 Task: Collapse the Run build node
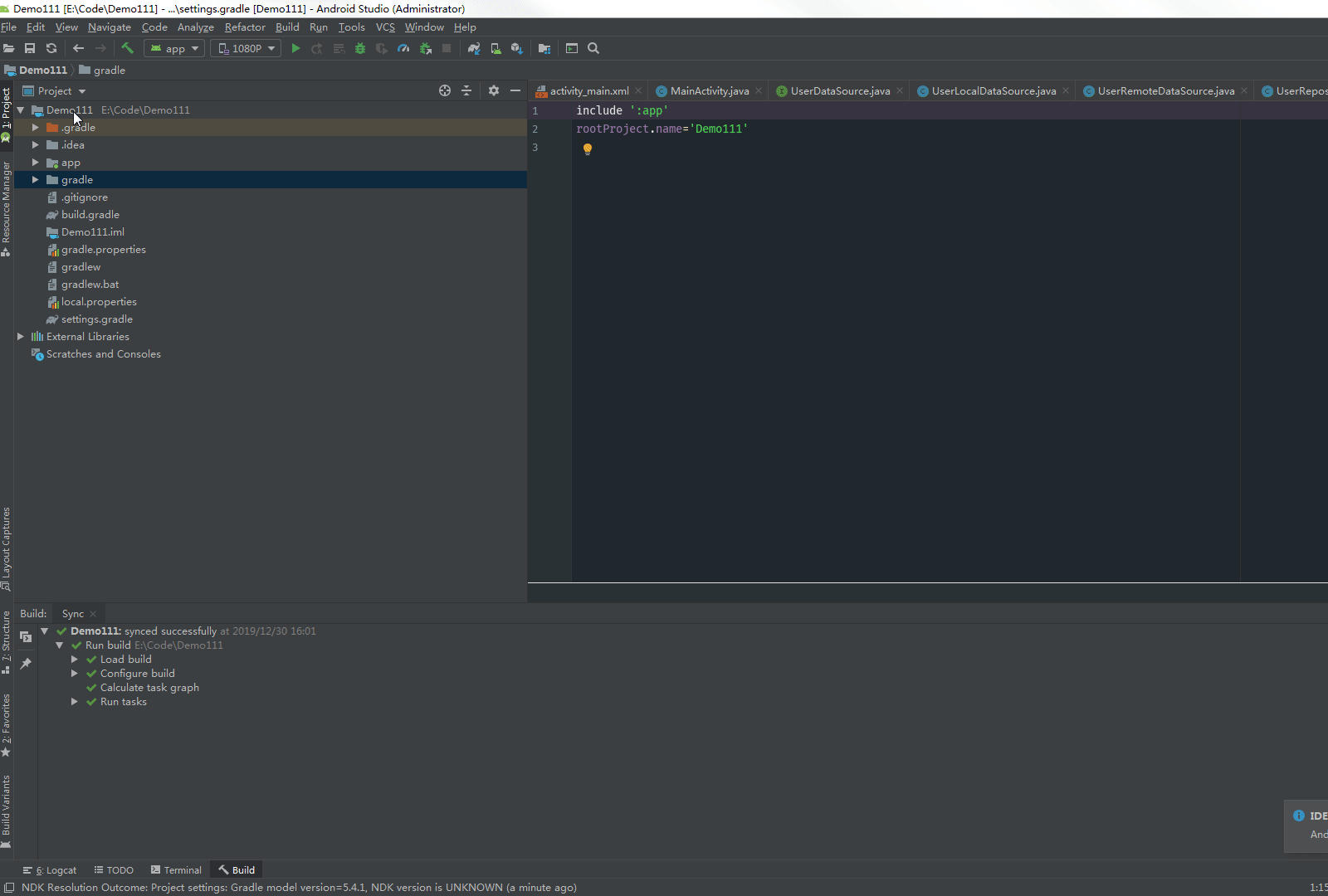60,645
